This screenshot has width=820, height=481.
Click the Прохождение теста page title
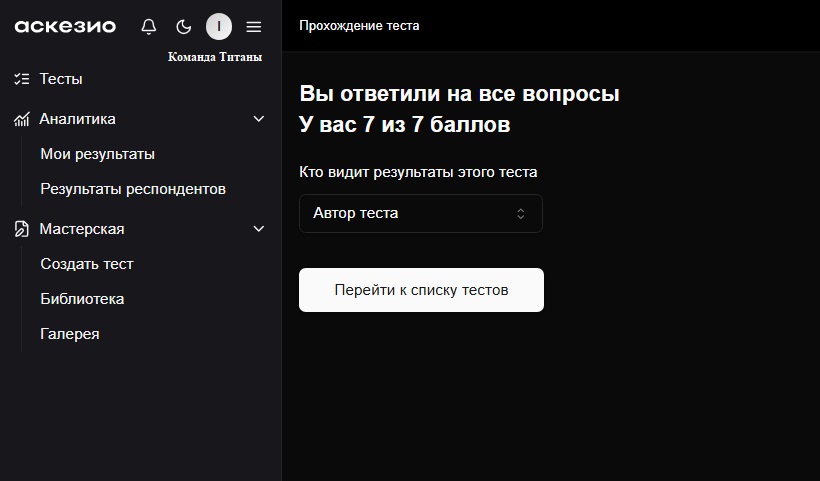[x=359, y=26]
